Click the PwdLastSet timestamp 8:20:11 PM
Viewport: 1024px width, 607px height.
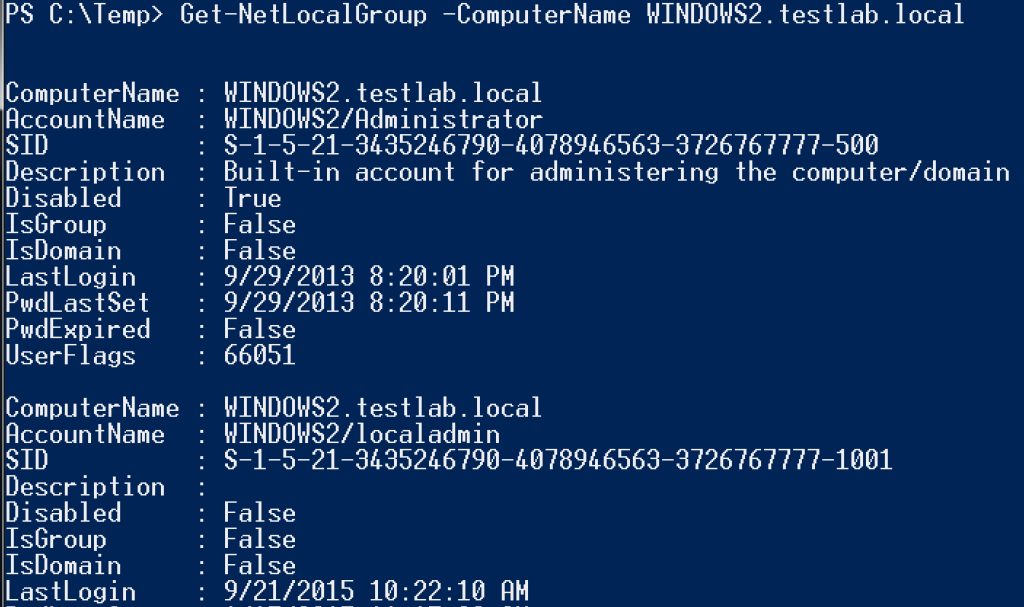click(369, 303)
